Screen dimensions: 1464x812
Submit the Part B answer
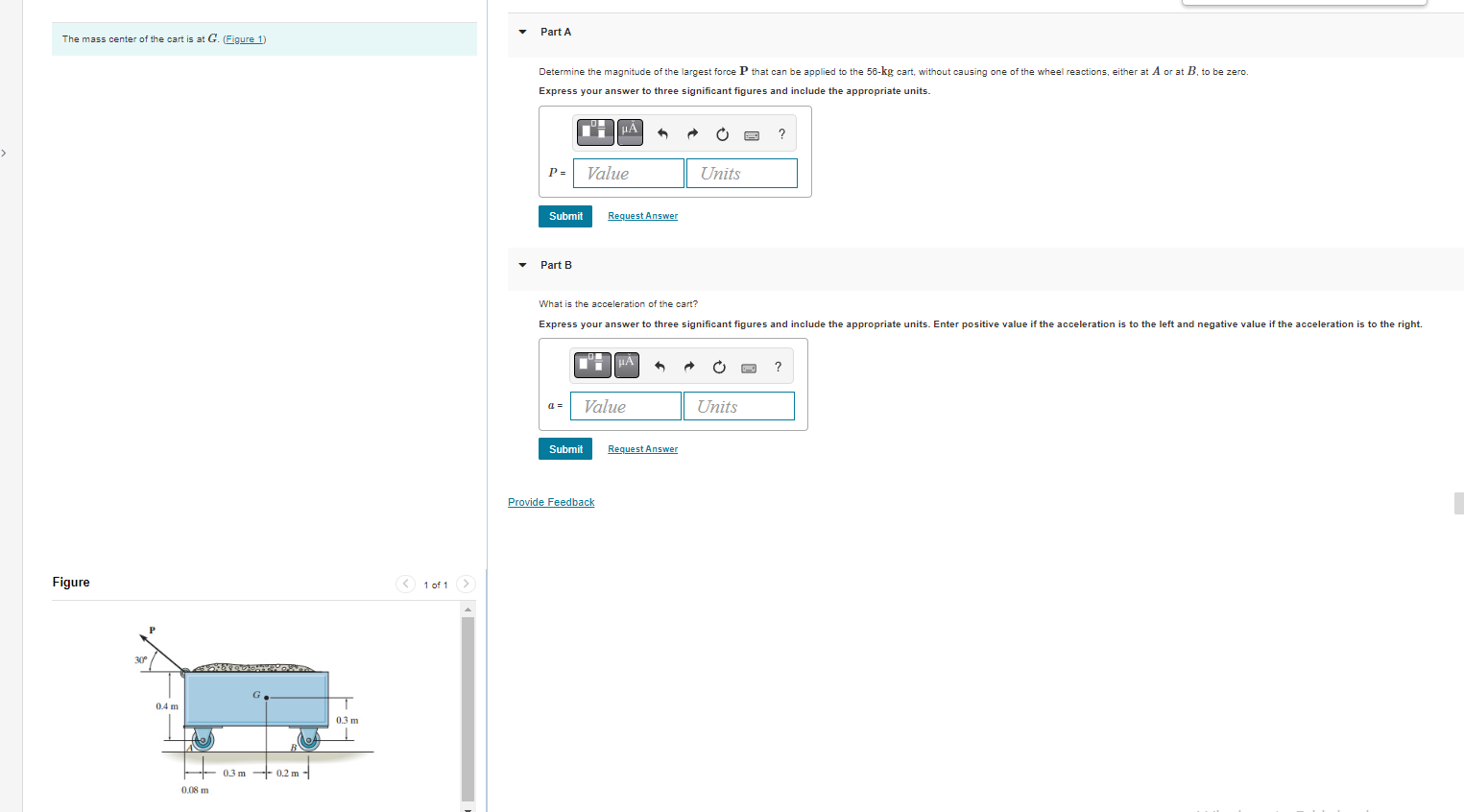click(x=565, y=449)
